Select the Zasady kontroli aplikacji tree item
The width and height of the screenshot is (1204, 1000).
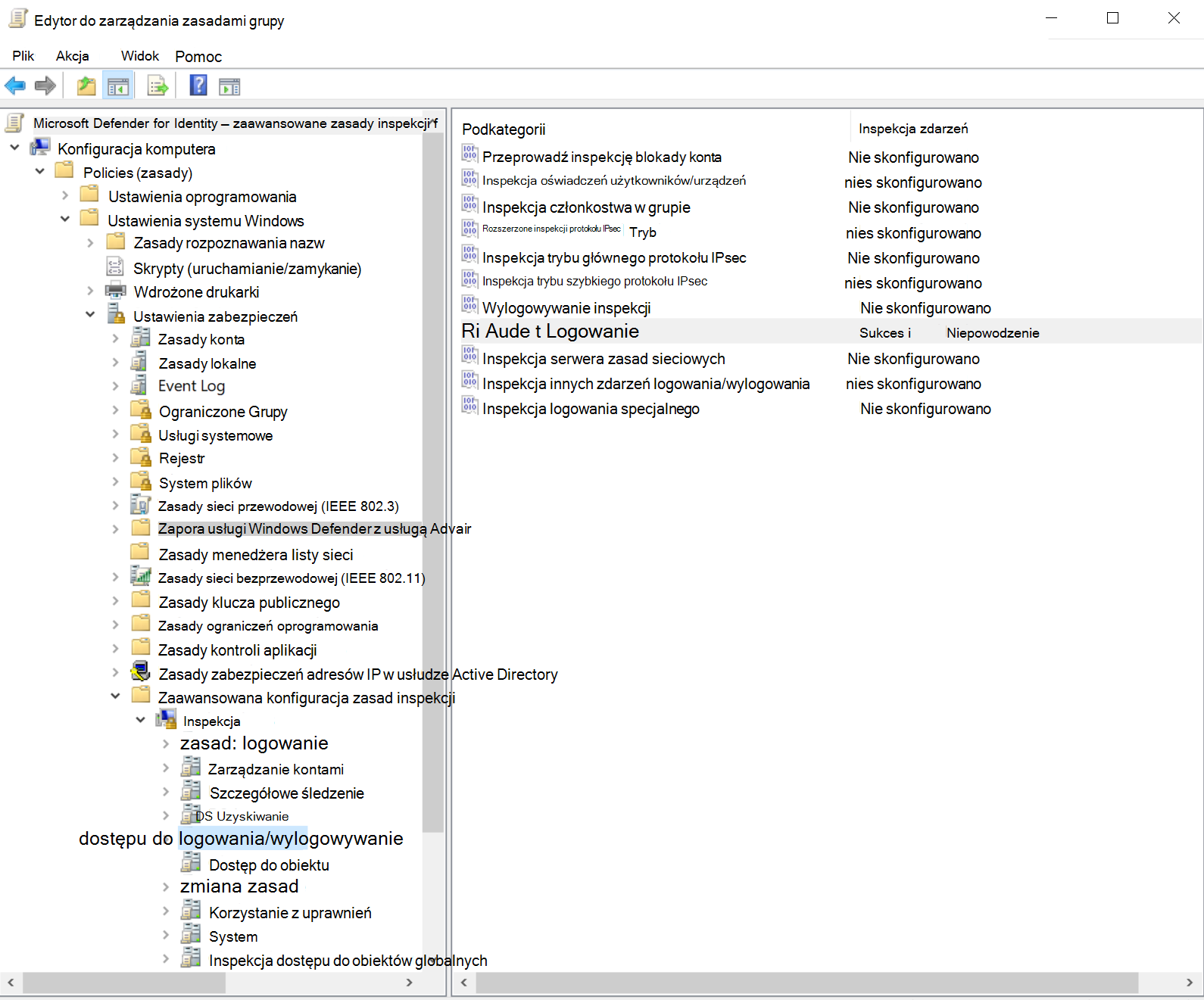point(237,650)
